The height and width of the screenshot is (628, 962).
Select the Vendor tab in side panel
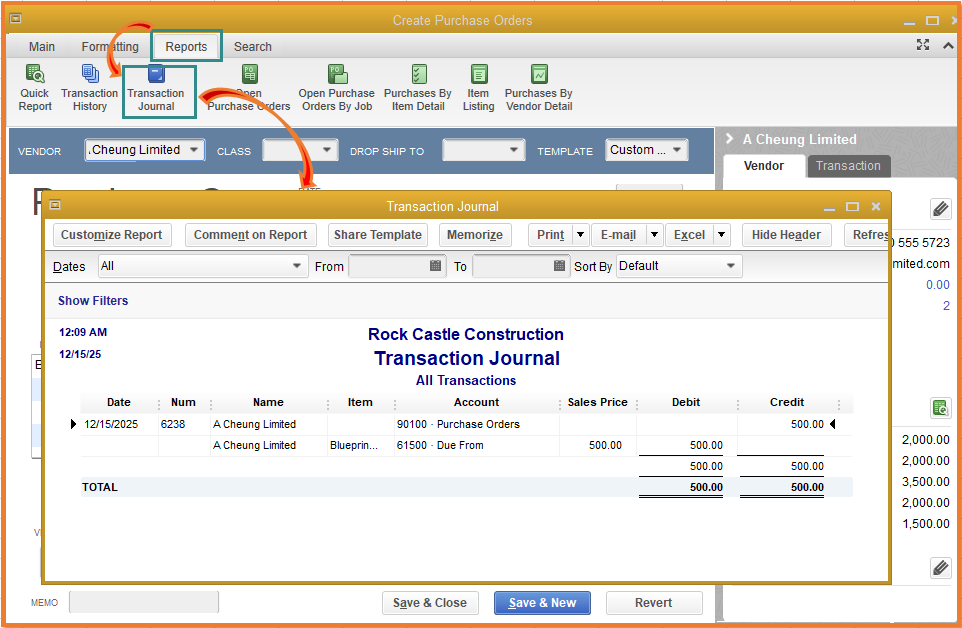pyautogui.click(x=764, y=166)
